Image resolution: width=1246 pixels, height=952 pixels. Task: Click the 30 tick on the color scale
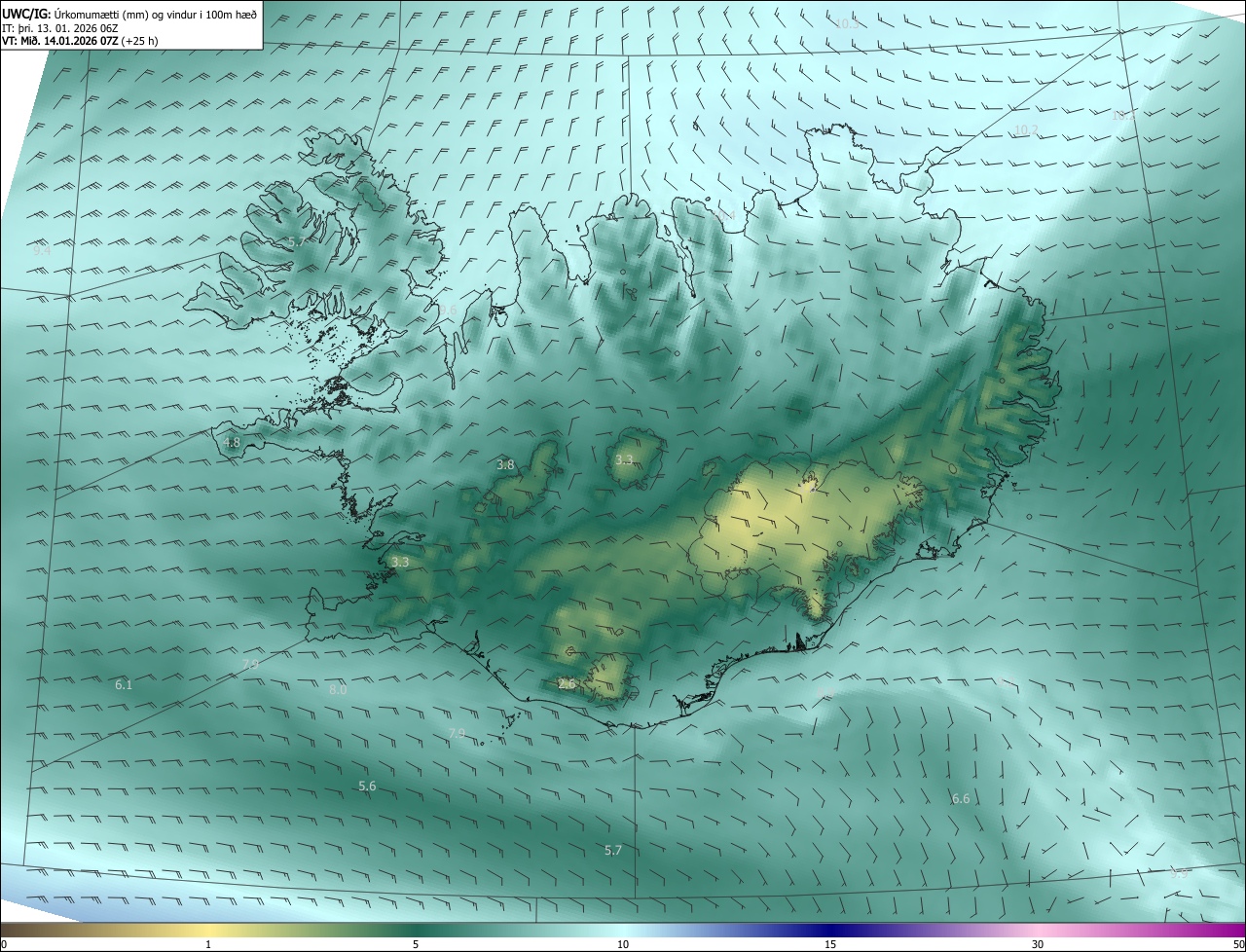[1038, 944]
